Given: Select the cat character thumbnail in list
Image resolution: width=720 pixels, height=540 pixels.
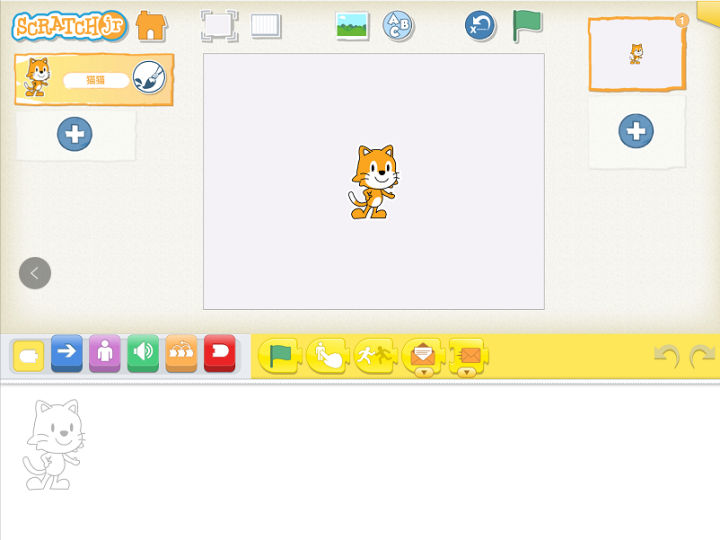Looking at the screenshot, I should click(37, 77).
